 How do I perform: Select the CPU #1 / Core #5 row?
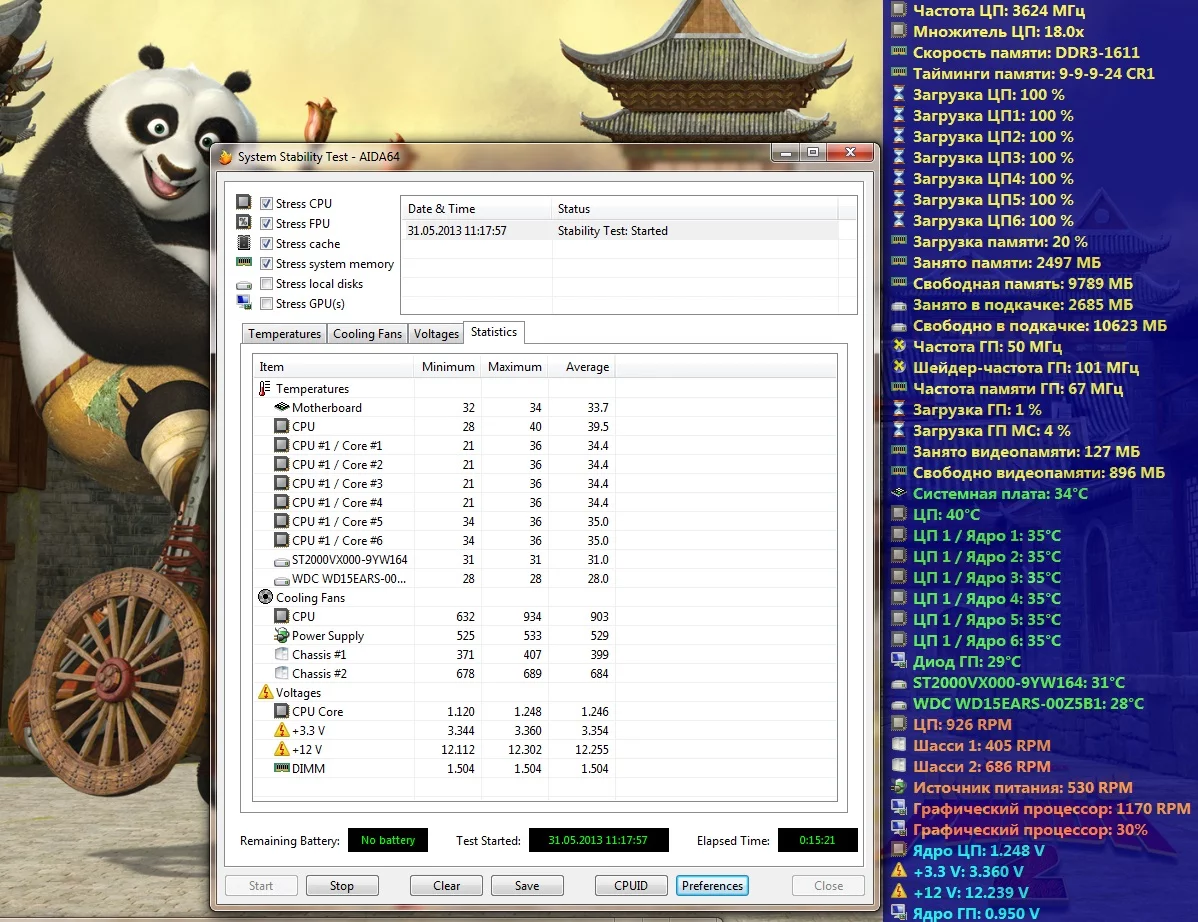point(434,522)
